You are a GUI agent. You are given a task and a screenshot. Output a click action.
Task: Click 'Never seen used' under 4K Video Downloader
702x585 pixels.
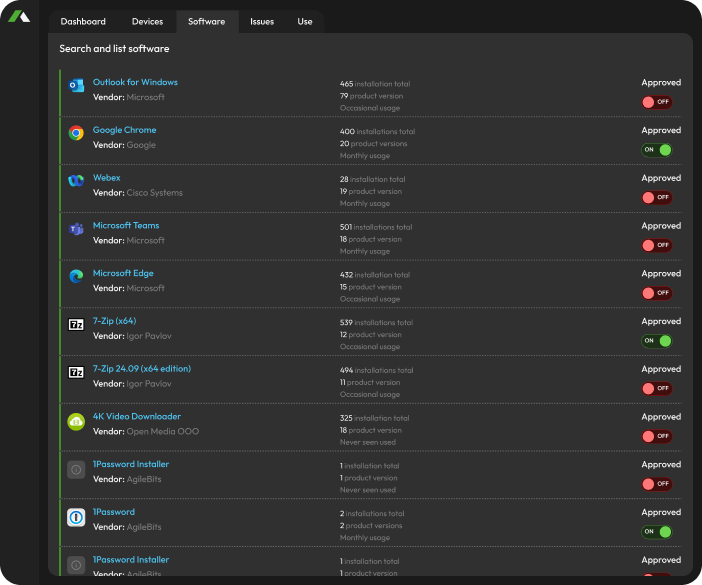[x=368, y=442]
